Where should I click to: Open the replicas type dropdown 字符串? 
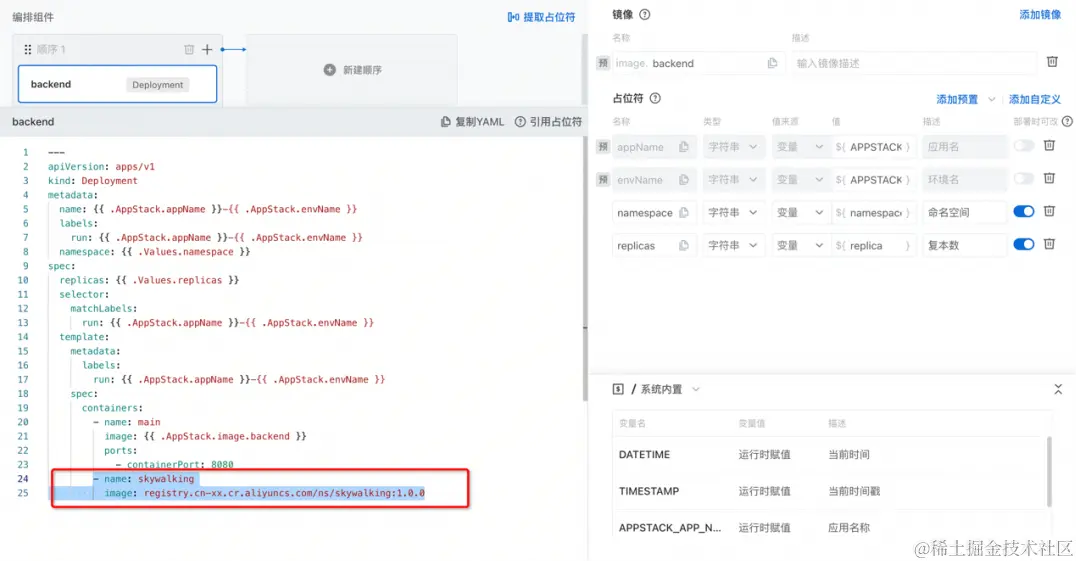733,245
